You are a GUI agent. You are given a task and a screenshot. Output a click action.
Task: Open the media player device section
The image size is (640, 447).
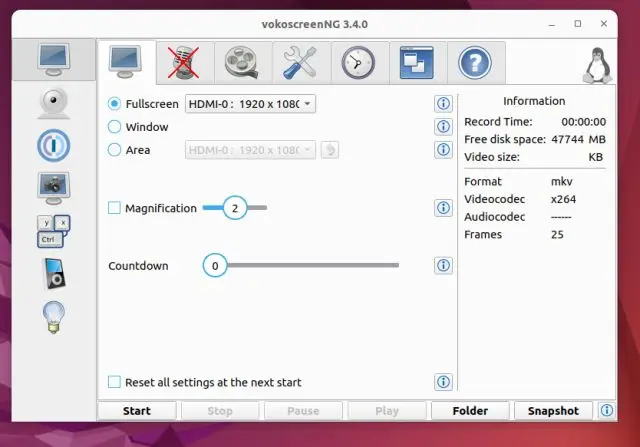[x=53, y=274]
